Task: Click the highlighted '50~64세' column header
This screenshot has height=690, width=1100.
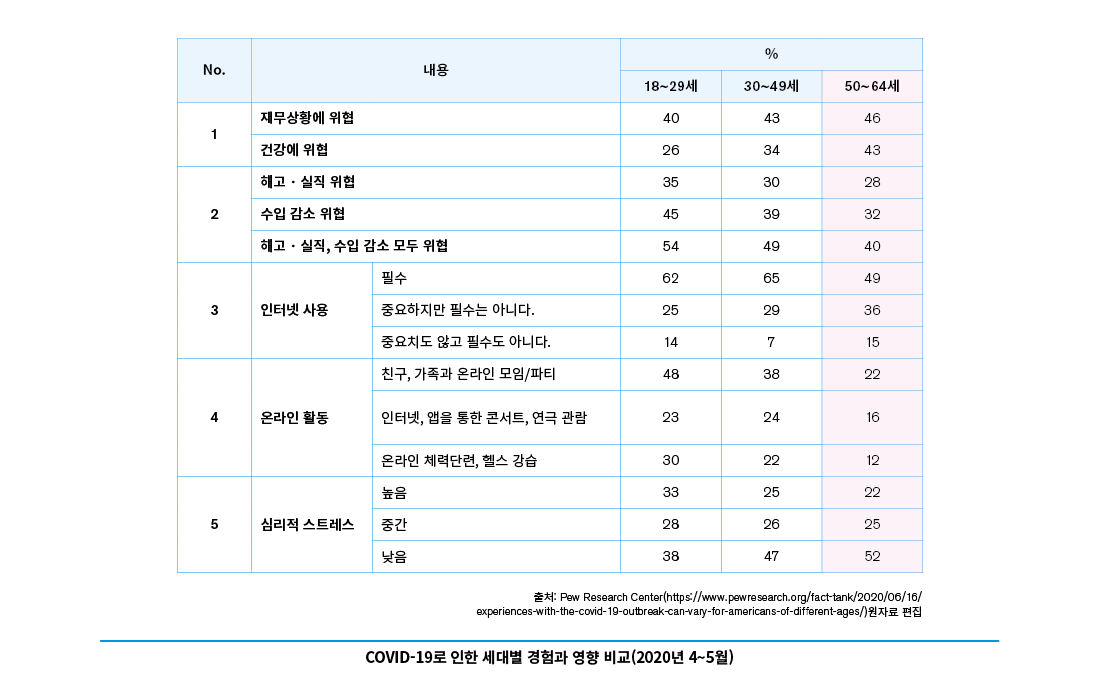Action: [x=872, y=87]
